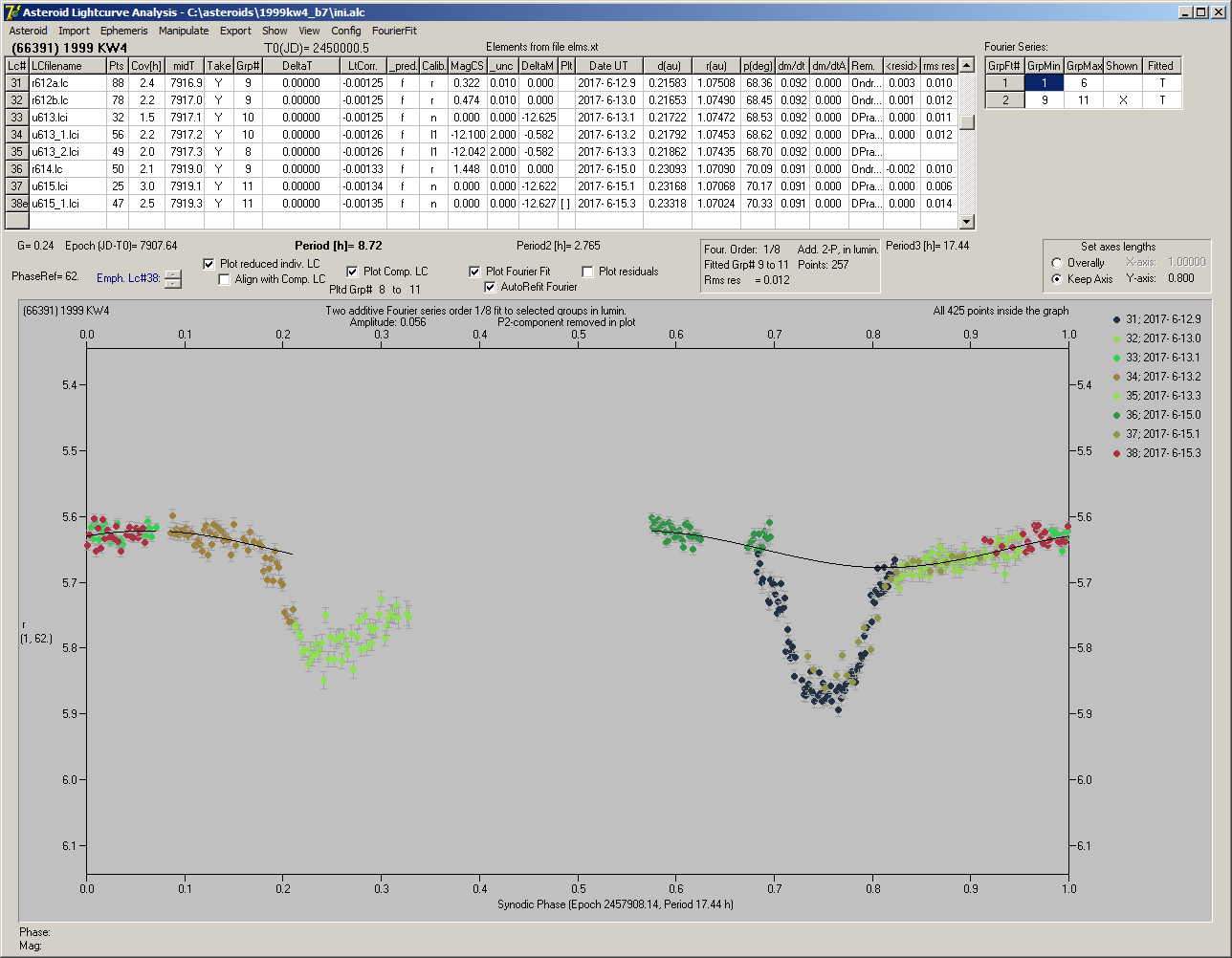Screen dimensions: 1232x958
Task: Click the rms res column header
Action: (939, 66)
